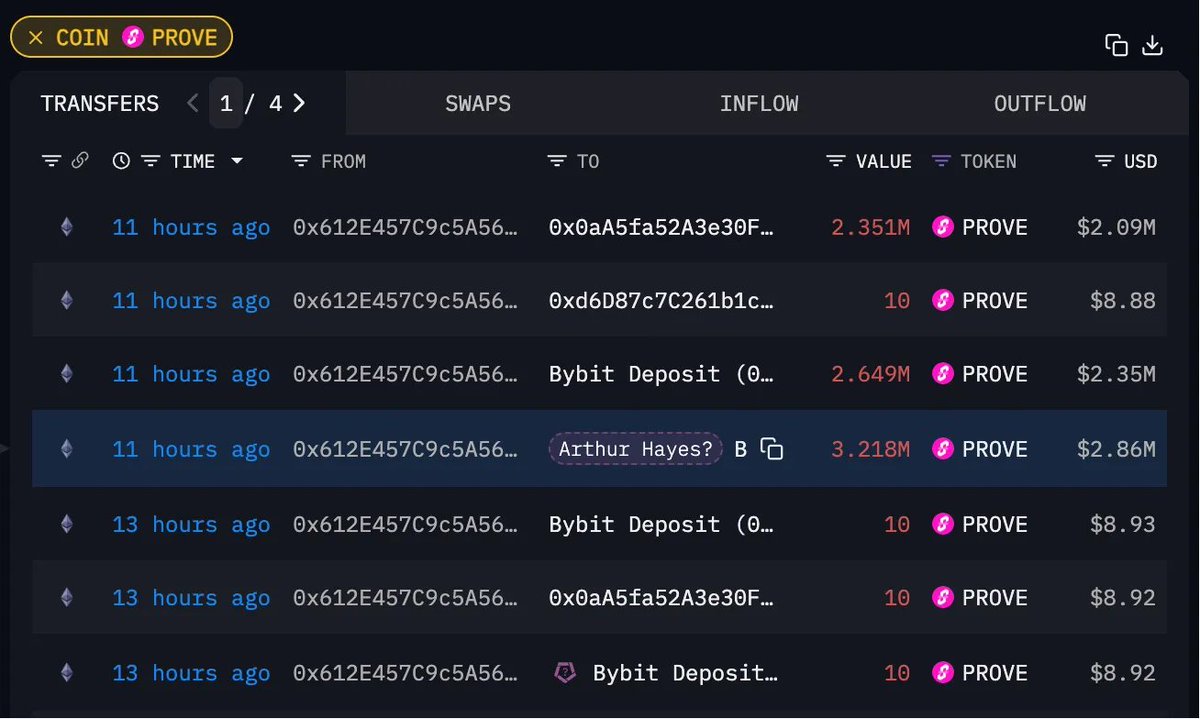Click the Ethereum icon in the 13-hour 0x0aA5fa52A3e30F row

[66, 598]
